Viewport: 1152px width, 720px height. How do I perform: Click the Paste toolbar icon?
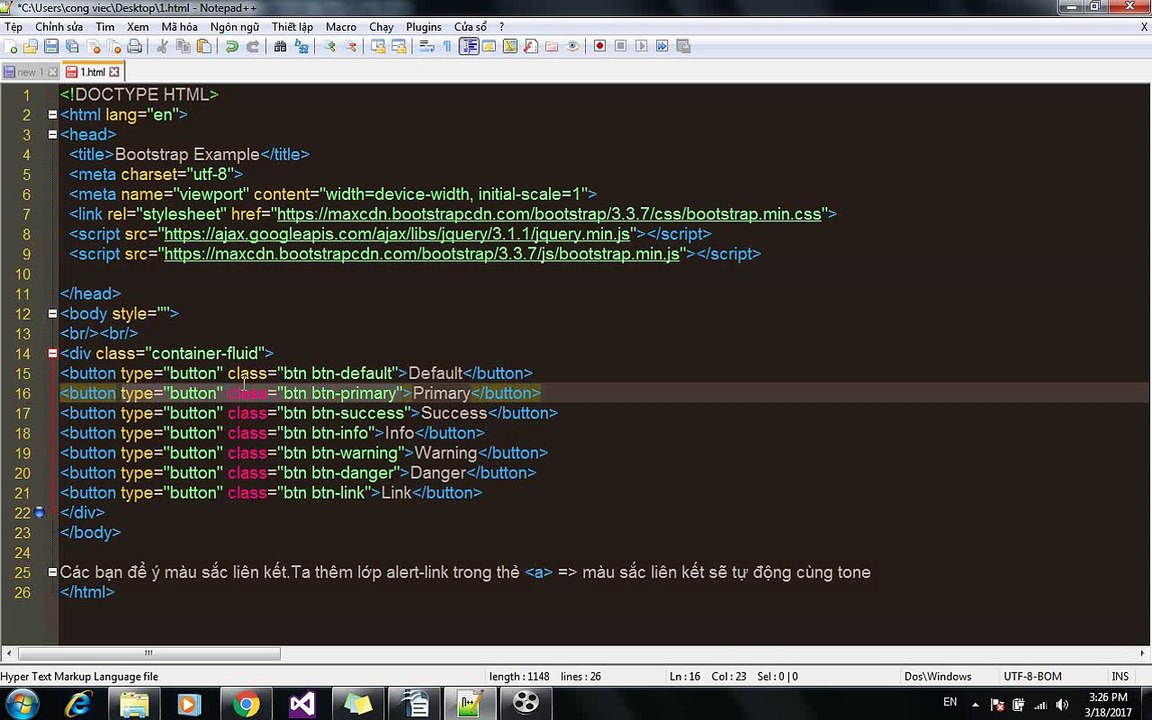click(x=204, y=46)
